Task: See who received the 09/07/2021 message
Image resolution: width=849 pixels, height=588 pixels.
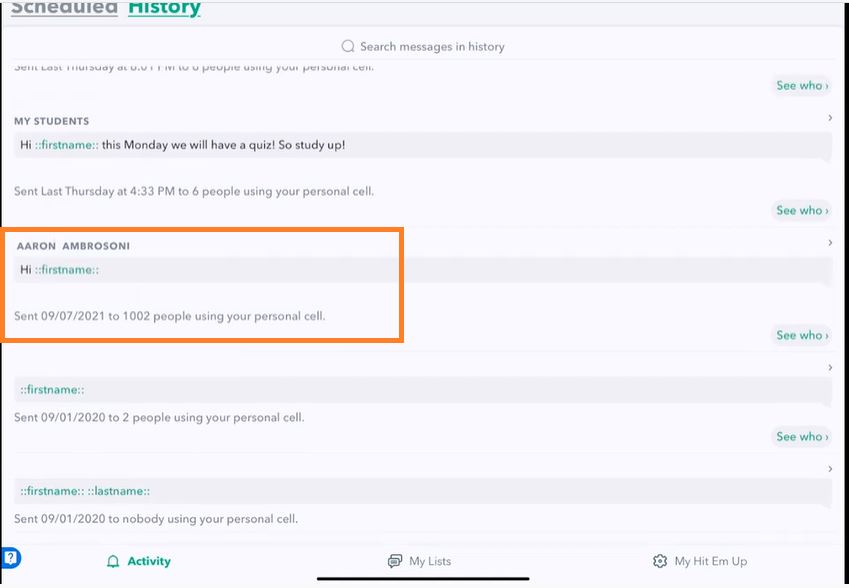Action: (x=801, y=335)
